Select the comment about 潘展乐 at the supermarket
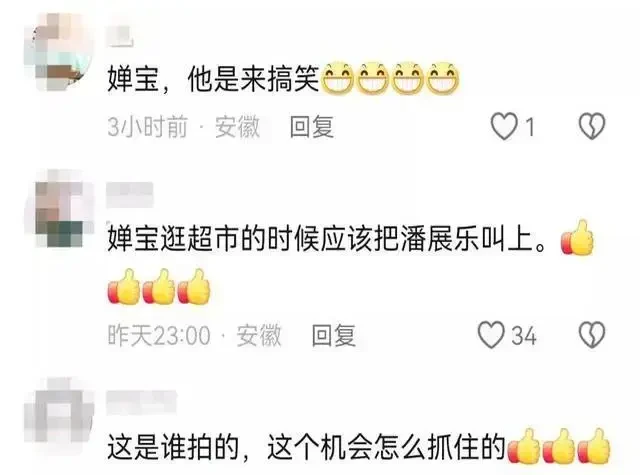Viewport: 640px width, 475px height. point(327,239)
